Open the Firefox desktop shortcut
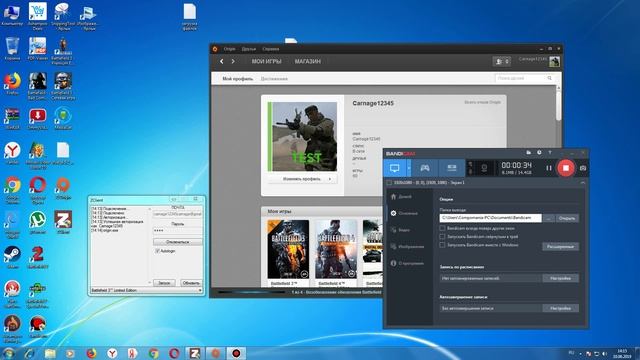This screenshot has width=640, height=360. pos(12,83)
